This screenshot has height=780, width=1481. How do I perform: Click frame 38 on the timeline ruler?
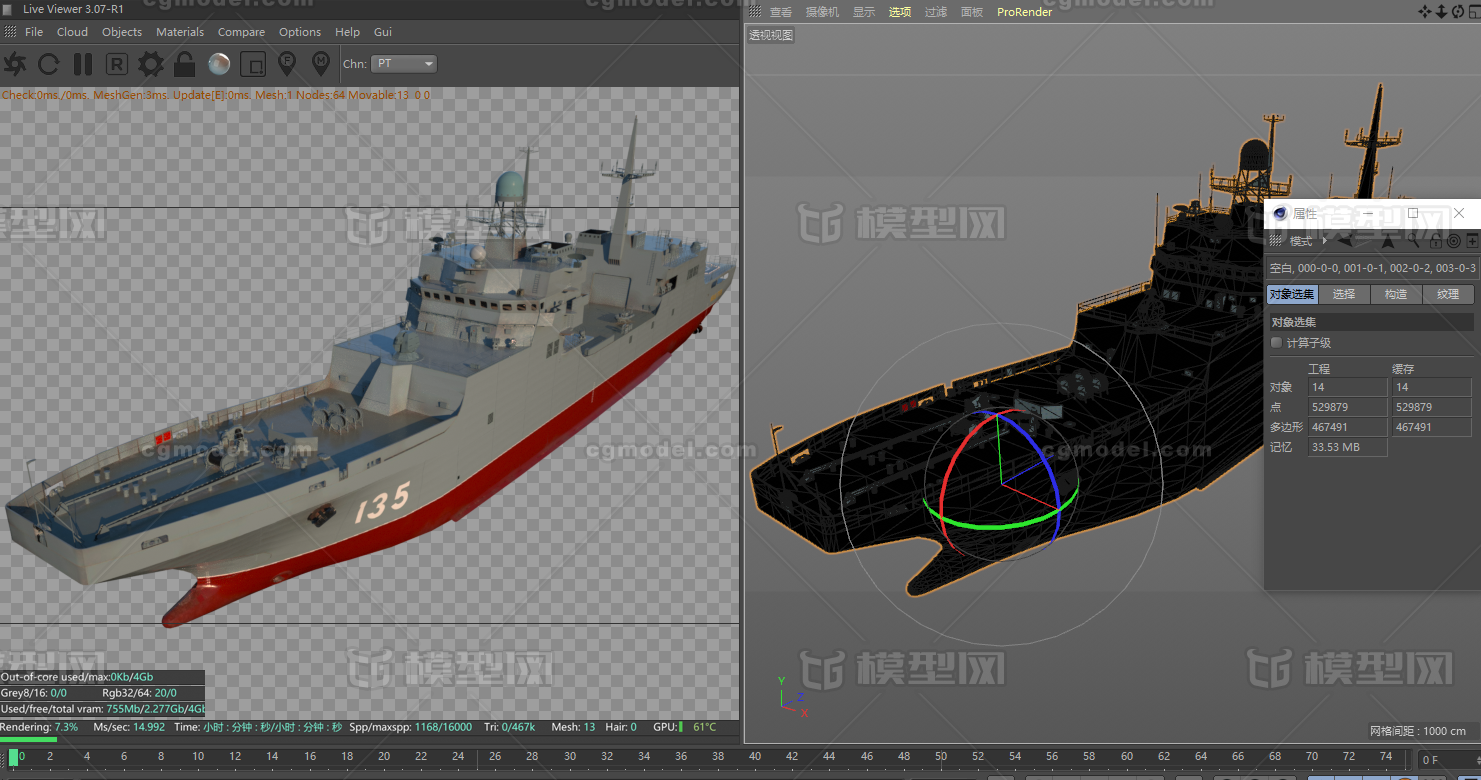coord(717,756)
